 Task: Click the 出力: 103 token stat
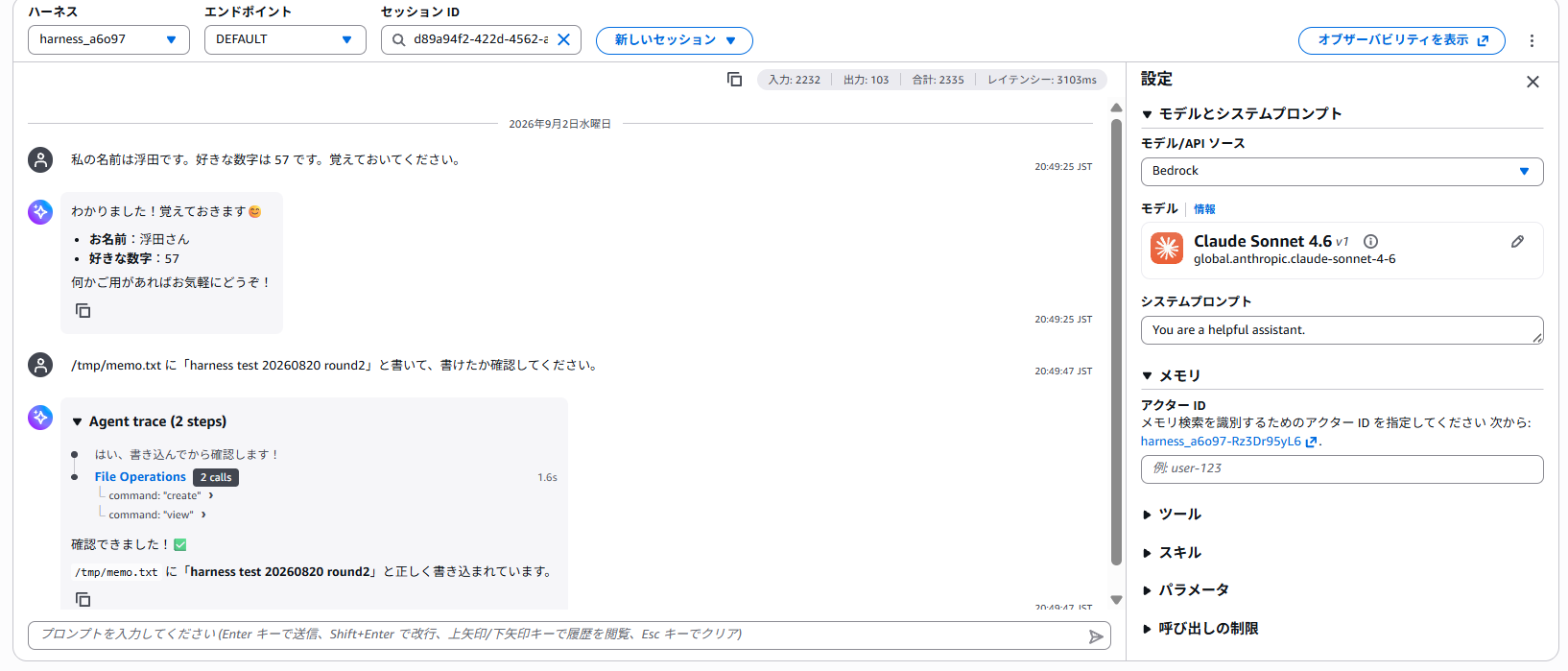pos(867,80)
